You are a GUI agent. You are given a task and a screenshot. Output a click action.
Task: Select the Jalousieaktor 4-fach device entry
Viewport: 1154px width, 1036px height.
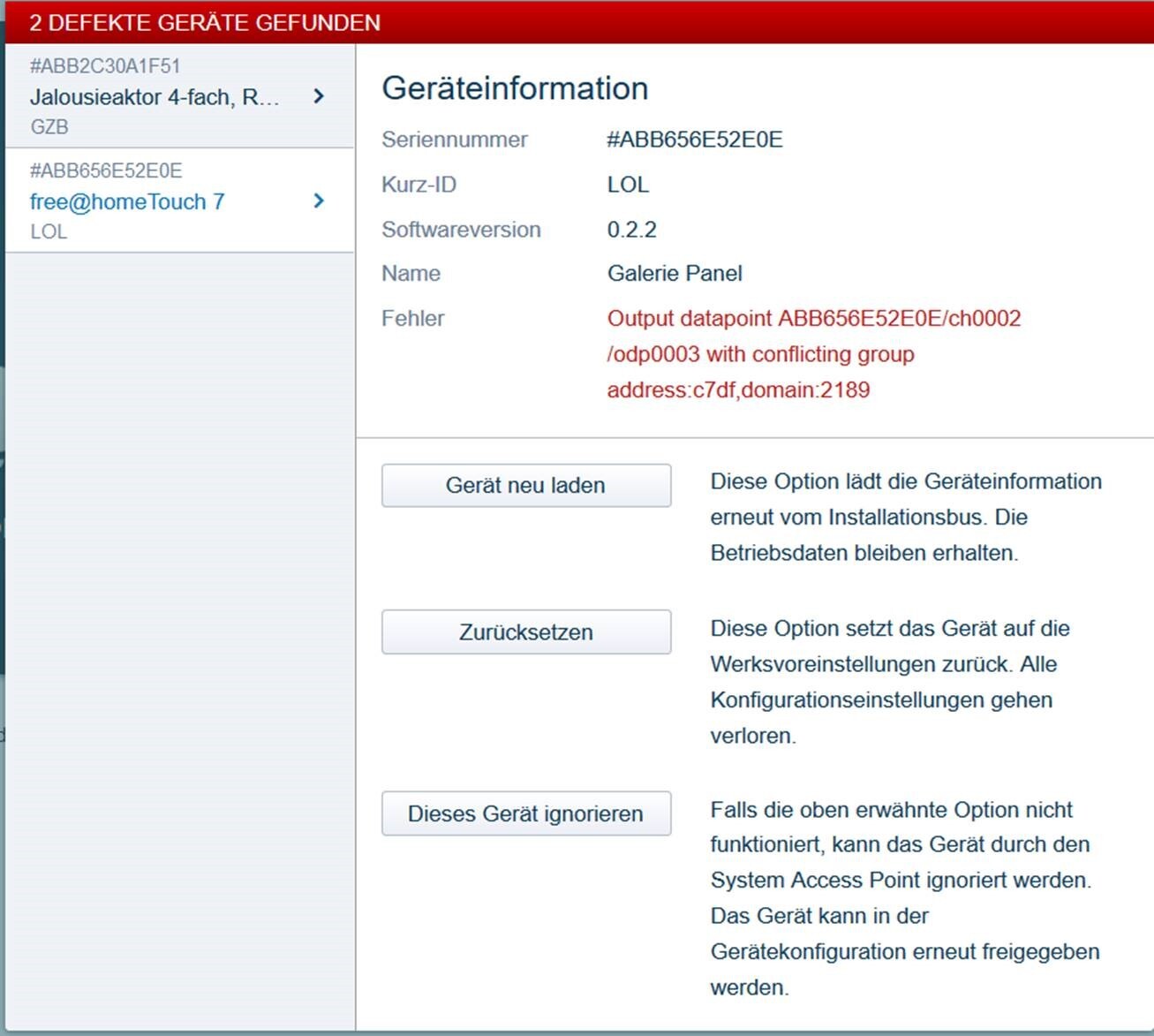click(x=155, y=97)
